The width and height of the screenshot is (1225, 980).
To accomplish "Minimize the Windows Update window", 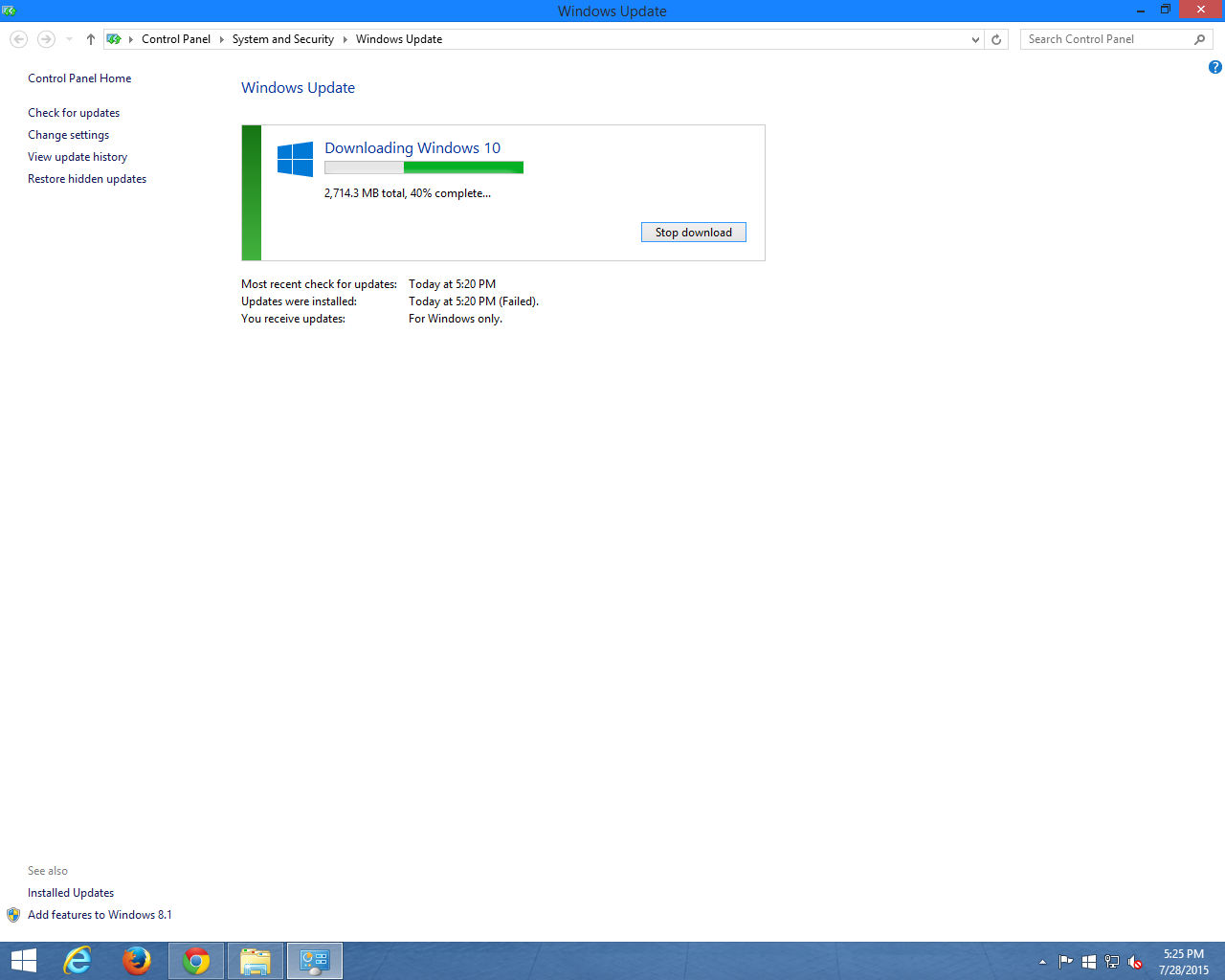I will (1140, 10).
